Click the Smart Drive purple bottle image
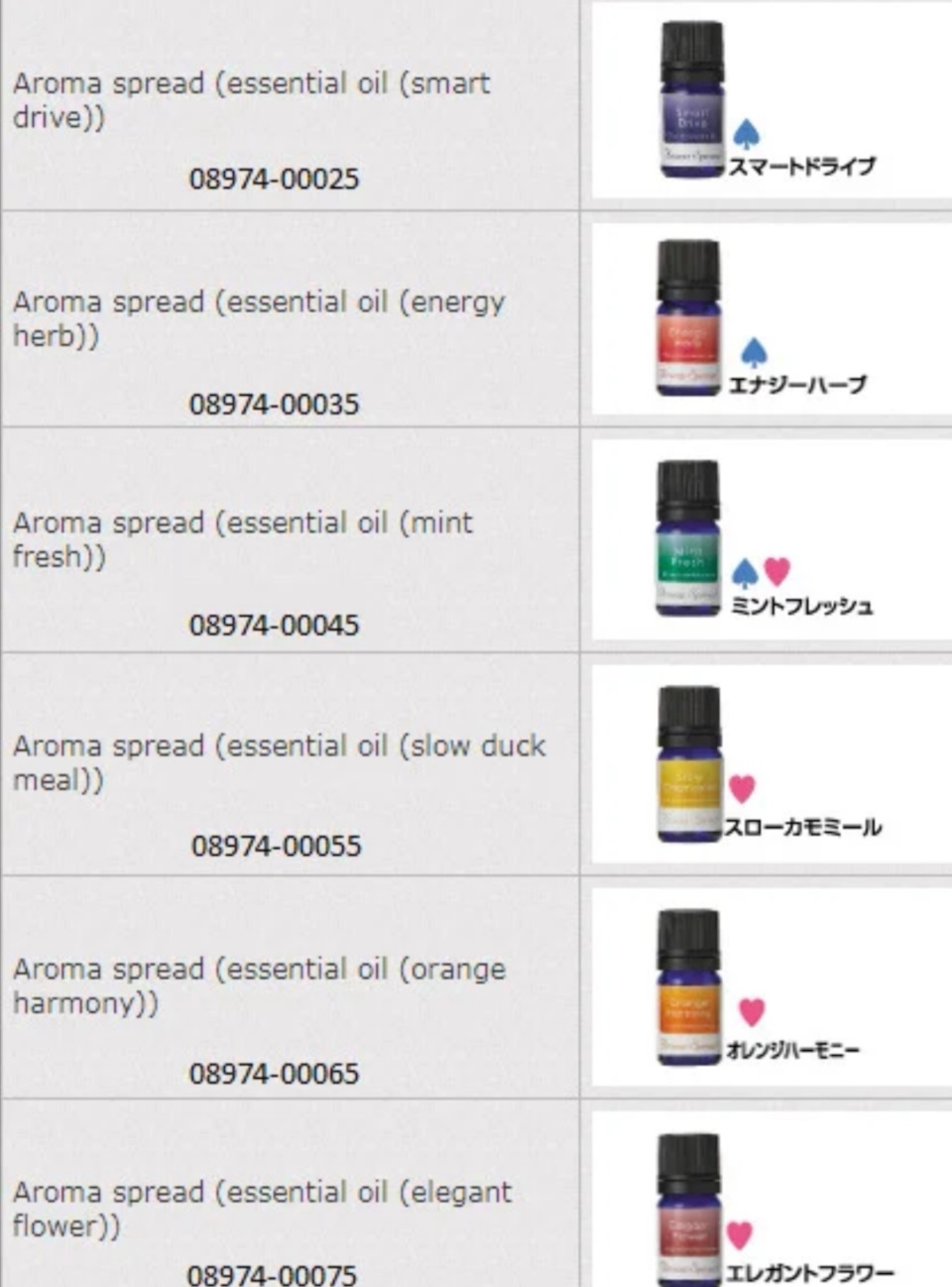Screen dimensions: 952x1287 pyautogui.click(x=691, y=99)
